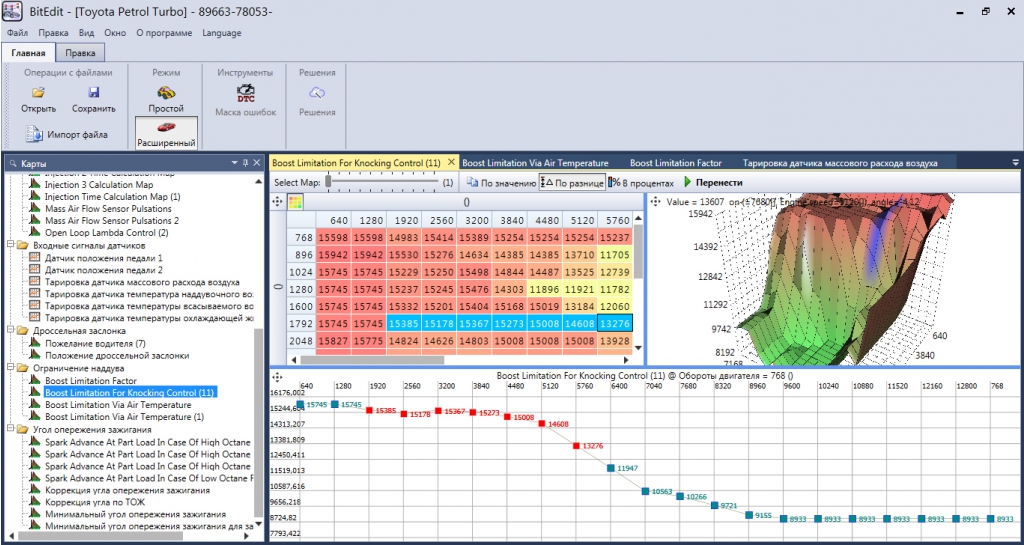Click Перенести green play arrow
The width and height of the screenshot is (1024, 545).
[x=688, y=183]
